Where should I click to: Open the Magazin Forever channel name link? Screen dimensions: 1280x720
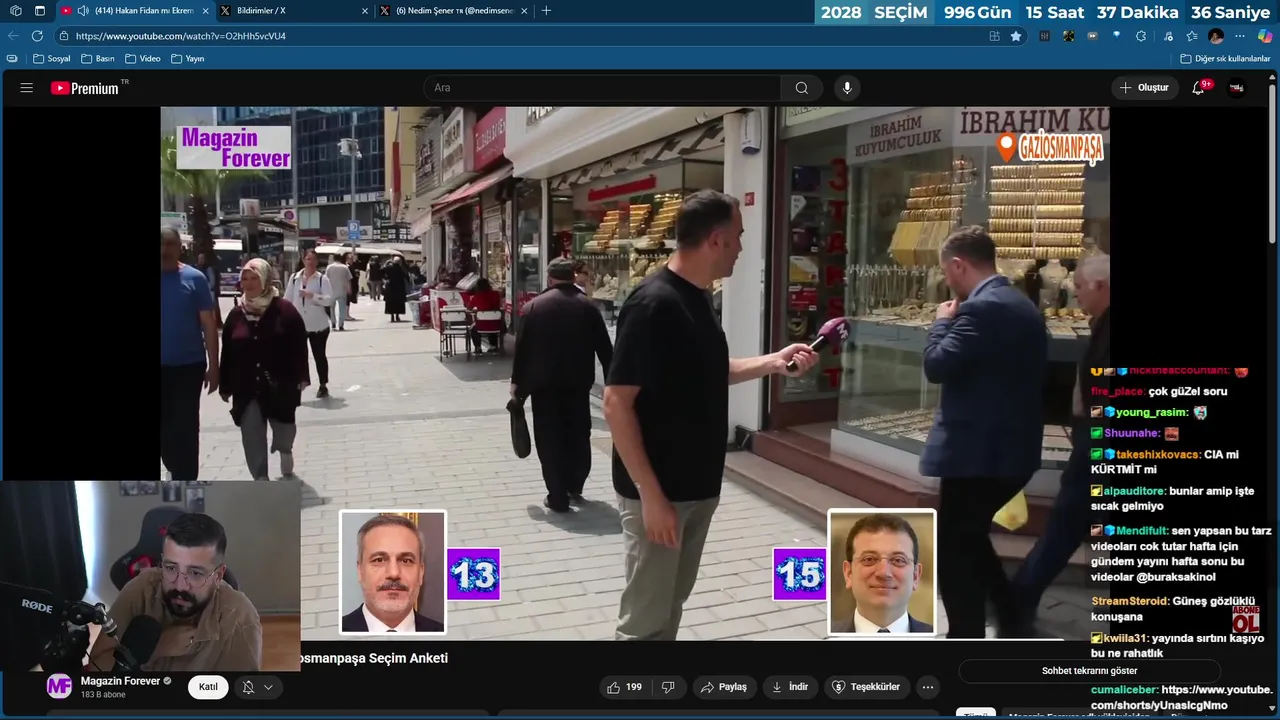pos(120,681)
